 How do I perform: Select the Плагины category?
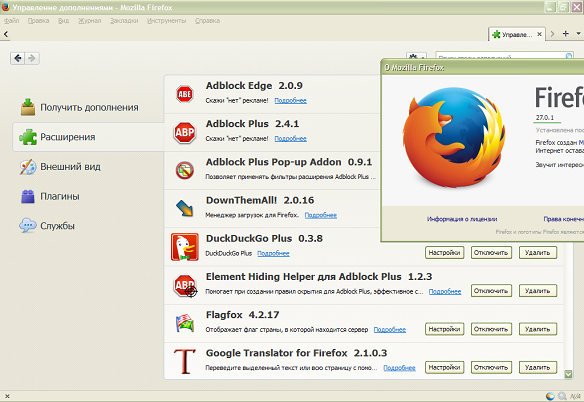pos(89,196)
